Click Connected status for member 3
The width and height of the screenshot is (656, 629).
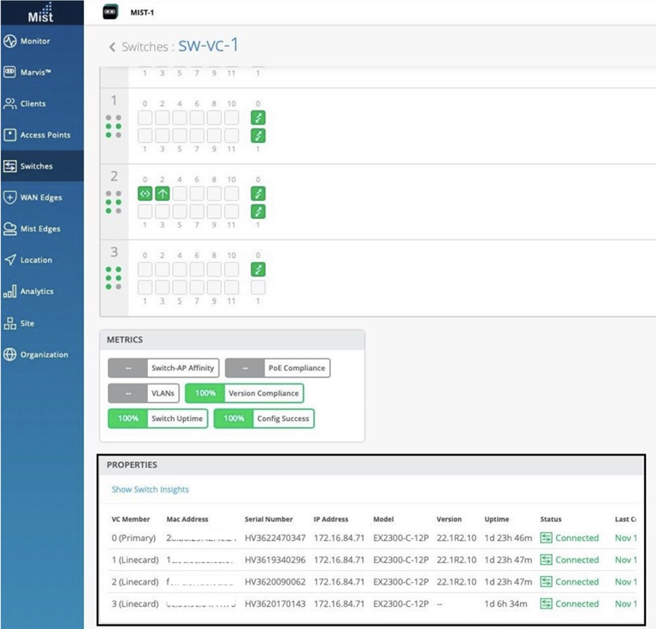click(x=569, y=603)
